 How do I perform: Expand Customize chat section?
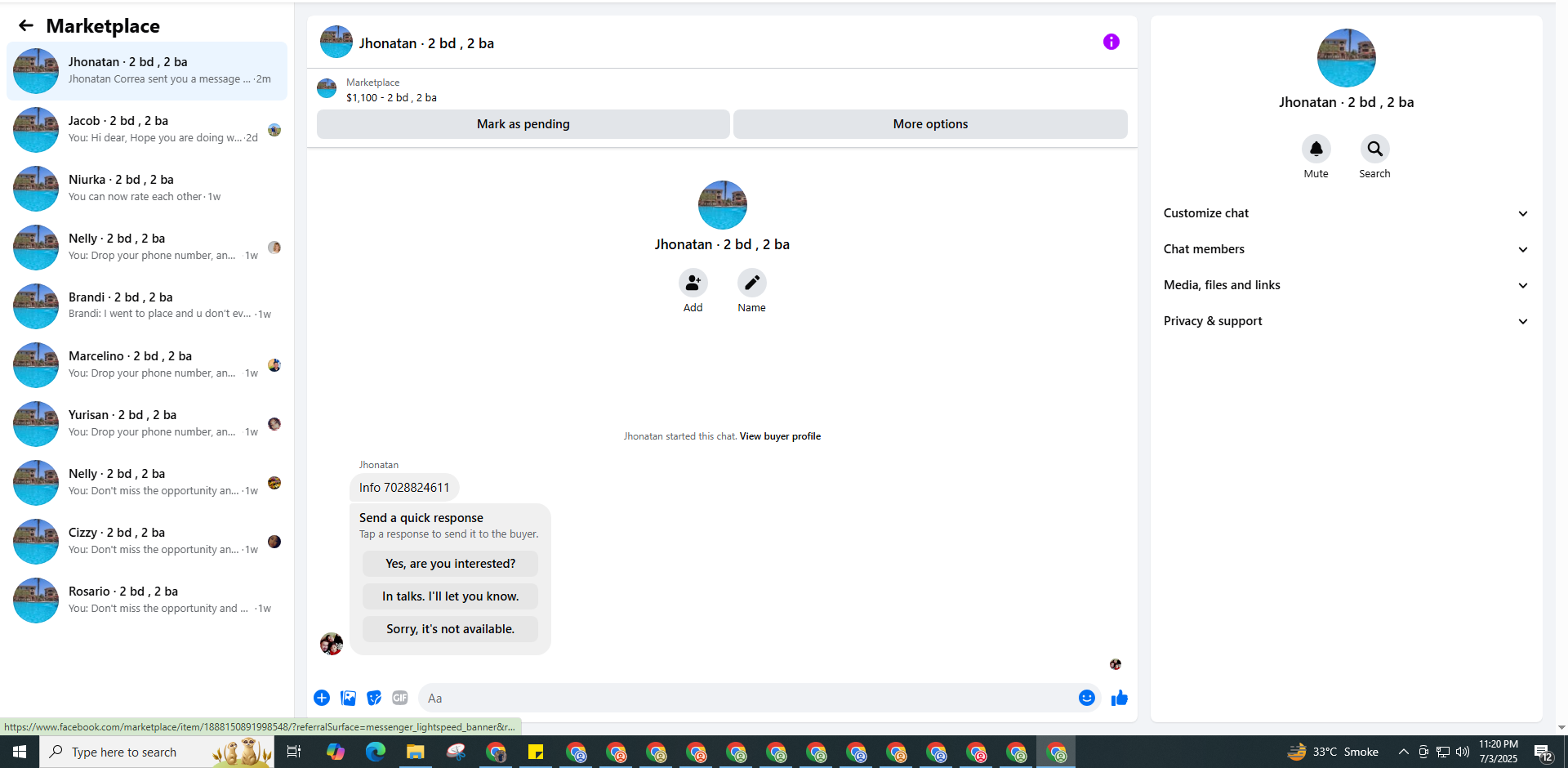[1346, 213]
